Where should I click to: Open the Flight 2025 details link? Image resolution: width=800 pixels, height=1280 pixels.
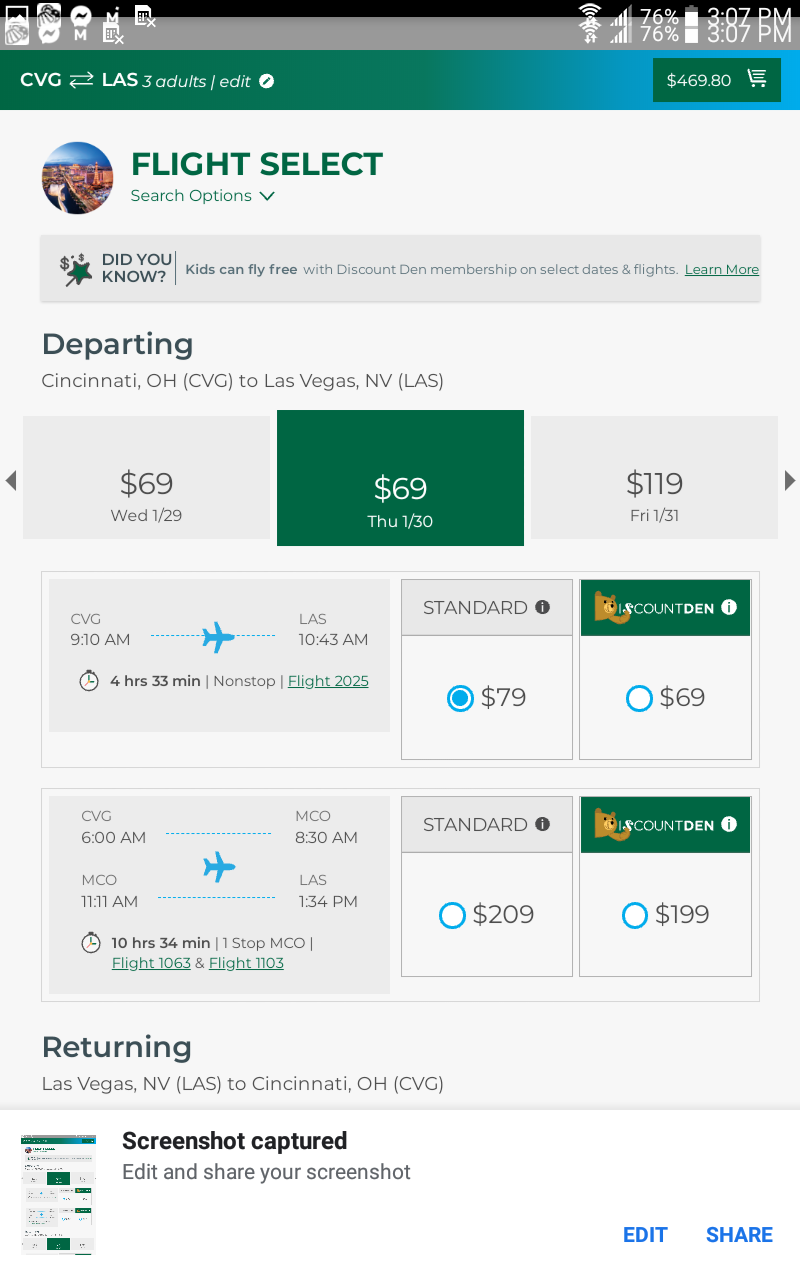click(328, 681)
